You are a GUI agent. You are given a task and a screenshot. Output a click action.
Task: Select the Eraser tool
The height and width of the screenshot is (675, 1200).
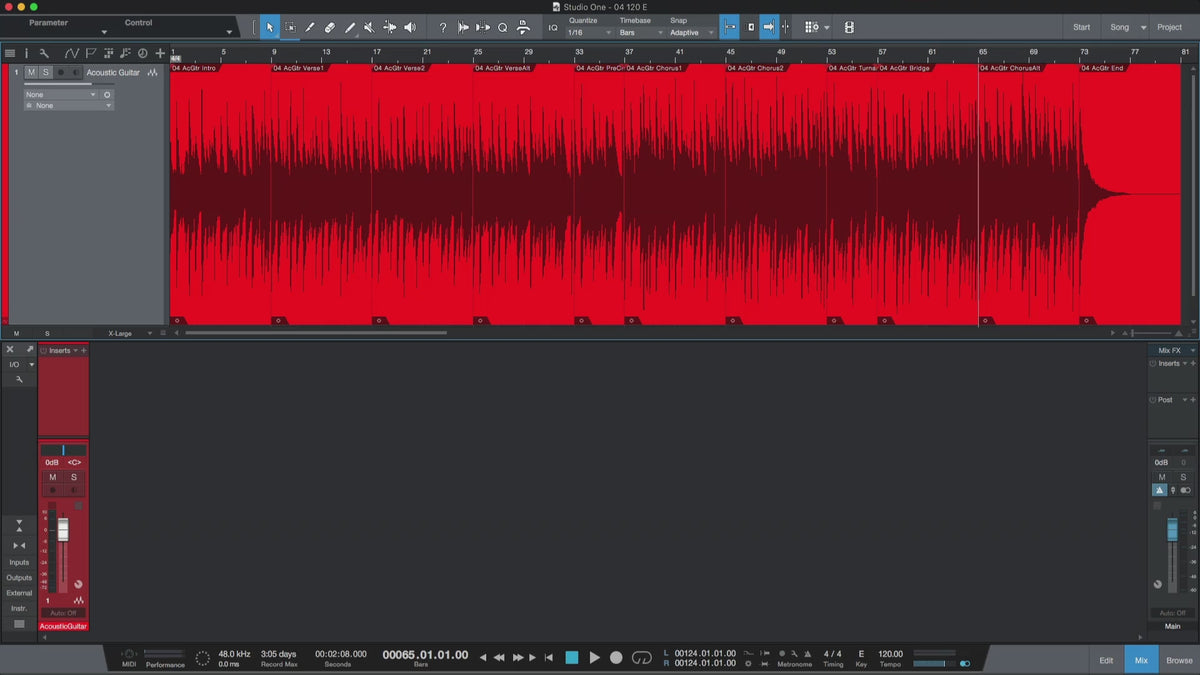pyautogui.click(x=330, y=27)
